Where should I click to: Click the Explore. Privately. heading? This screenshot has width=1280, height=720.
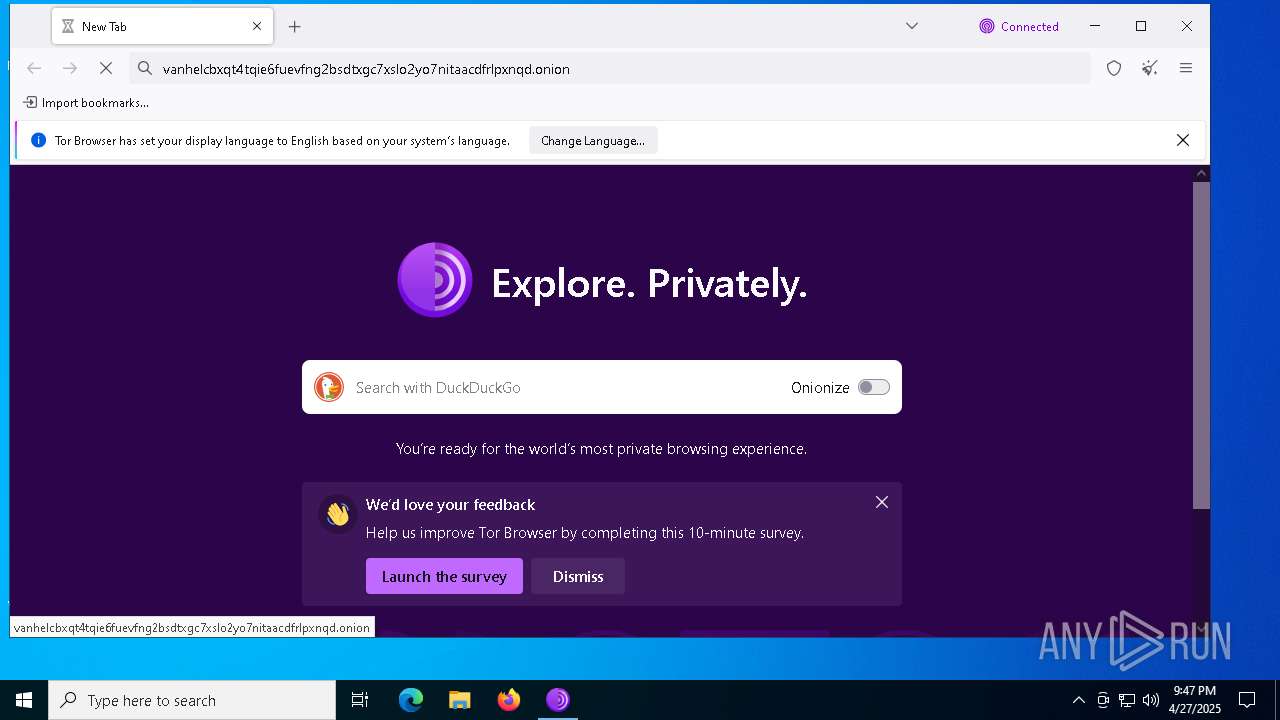649,284
